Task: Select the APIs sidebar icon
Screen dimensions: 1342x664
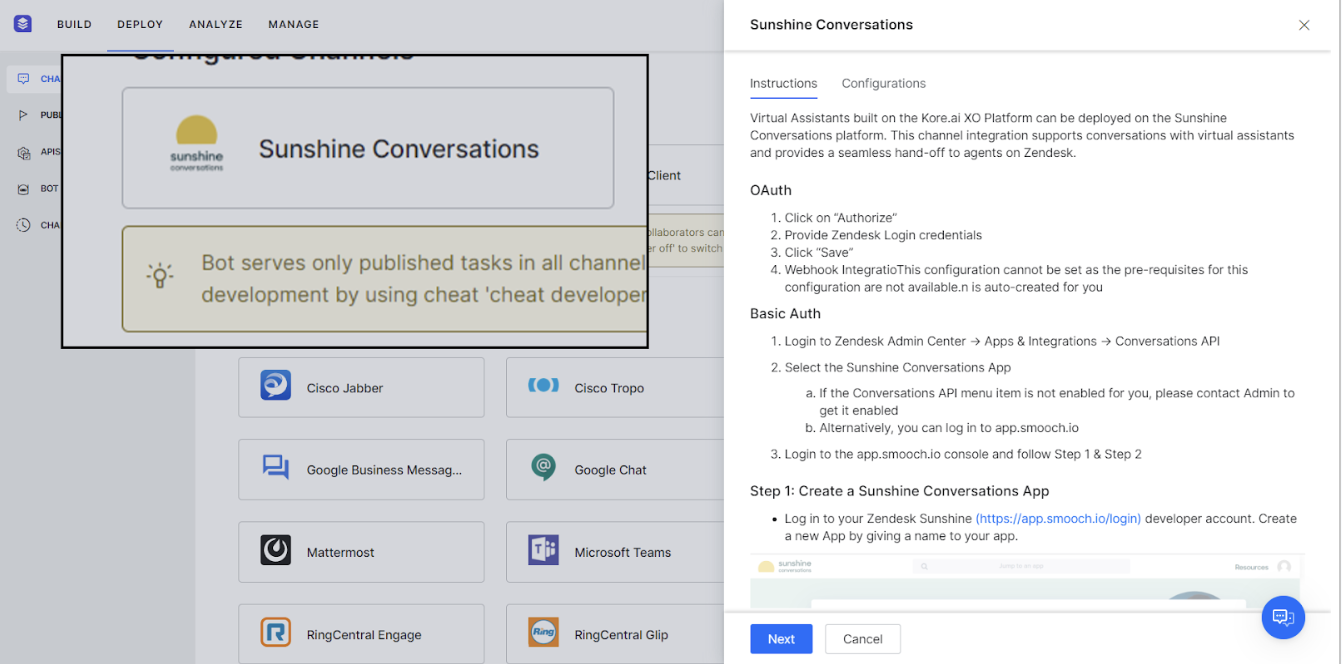Action: click(23, 152)
